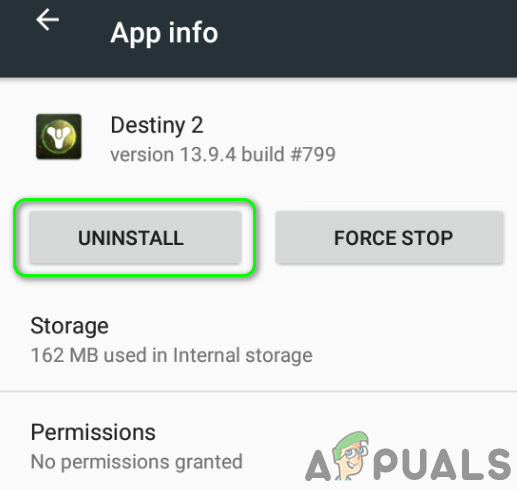Click the divider line below Storage
This screenshot has height=490, width=517.
point(258,391)
